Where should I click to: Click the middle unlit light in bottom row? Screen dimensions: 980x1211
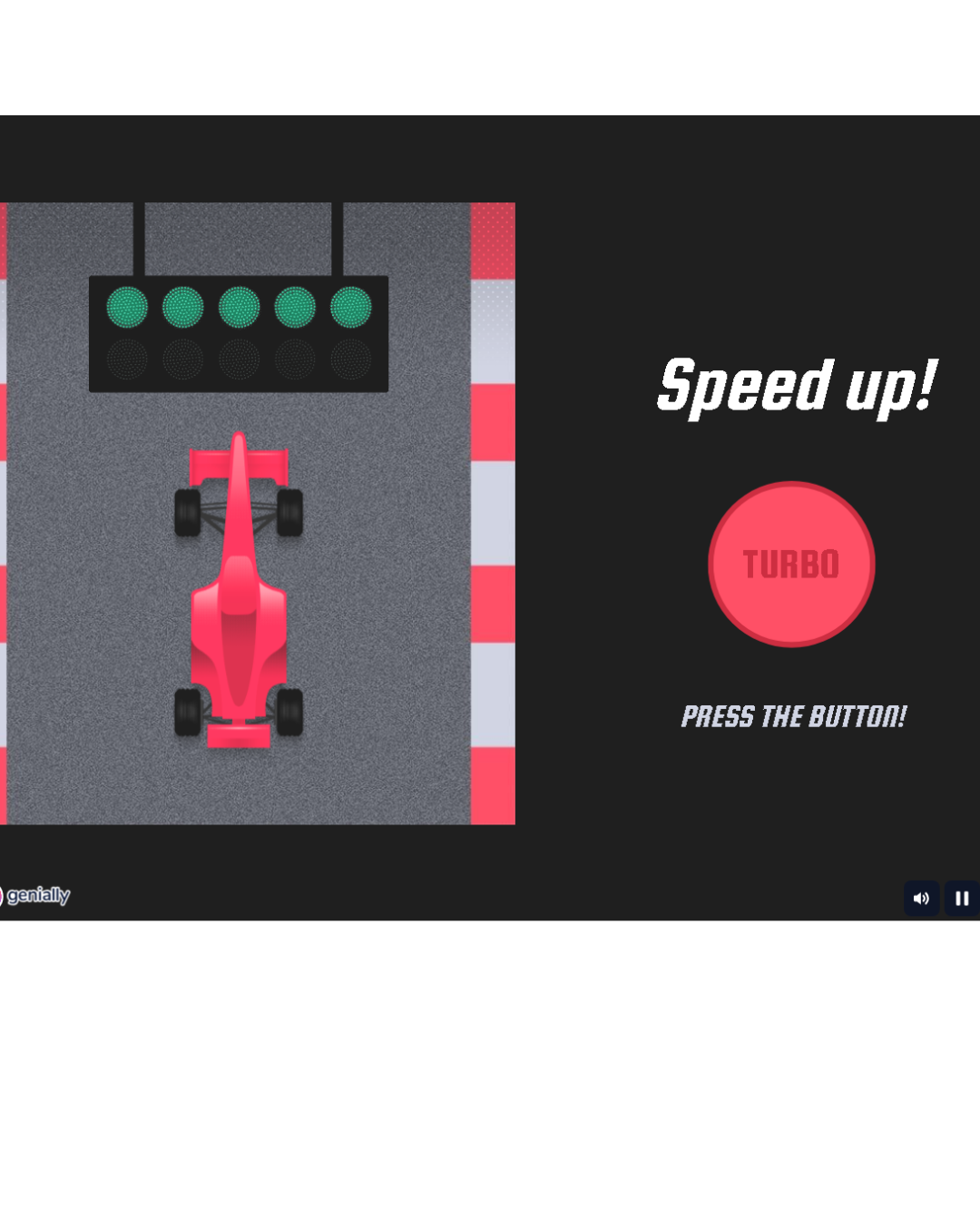coord(239,359)
